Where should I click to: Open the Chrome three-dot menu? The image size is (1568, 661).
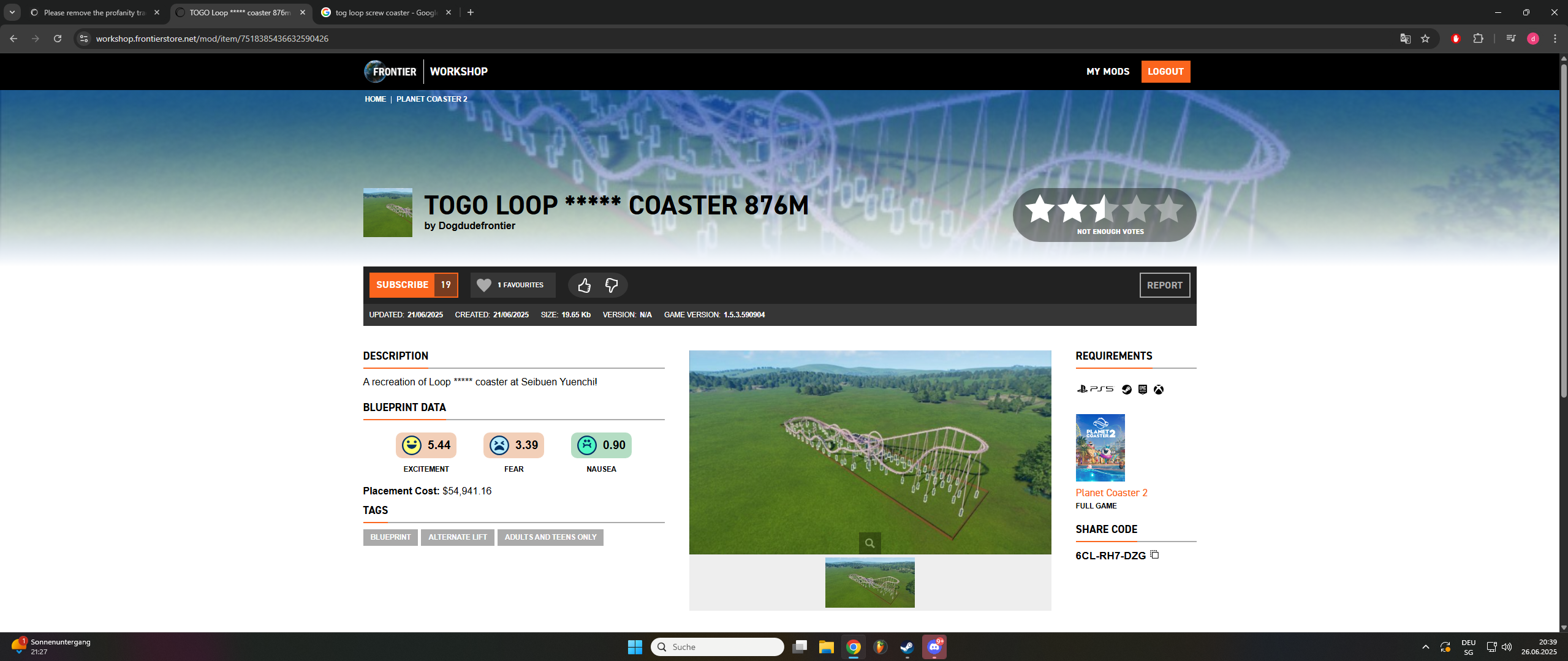(1555, 39)
